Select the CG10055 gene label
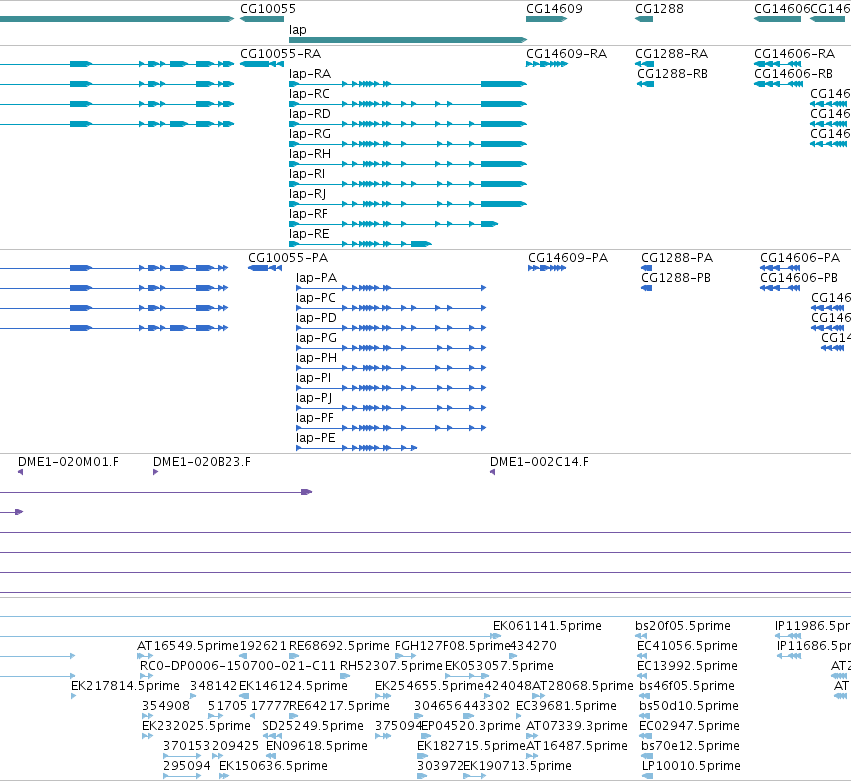Image resolution: width=851 pixels, height=781 pixels. point(268,9)
